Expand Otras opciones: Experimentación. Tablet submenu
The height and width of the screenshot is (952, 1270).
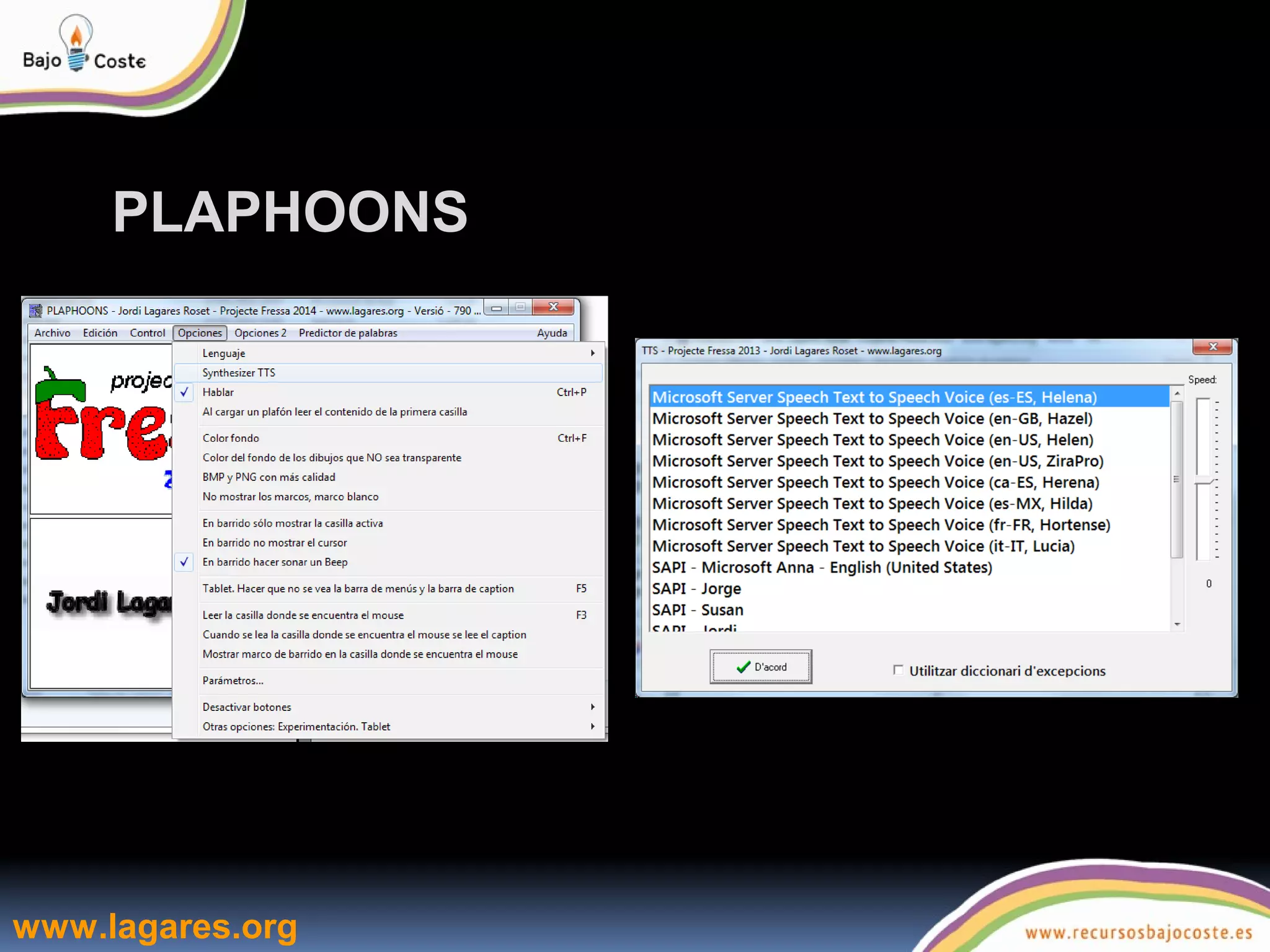[x=388, y=726]
